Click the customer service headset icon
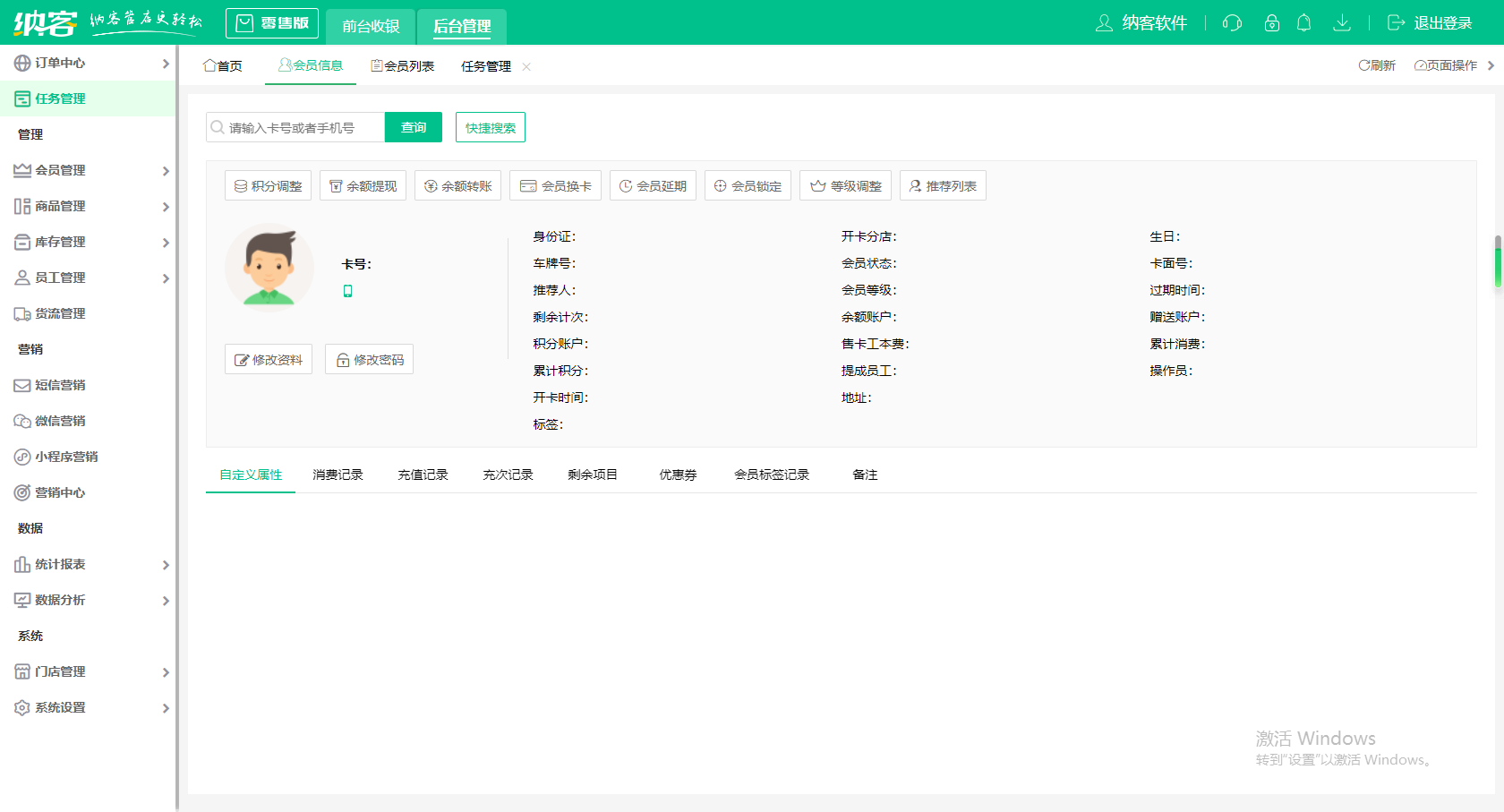This screenshot has height=812, width=1504. click(1231, 23)
